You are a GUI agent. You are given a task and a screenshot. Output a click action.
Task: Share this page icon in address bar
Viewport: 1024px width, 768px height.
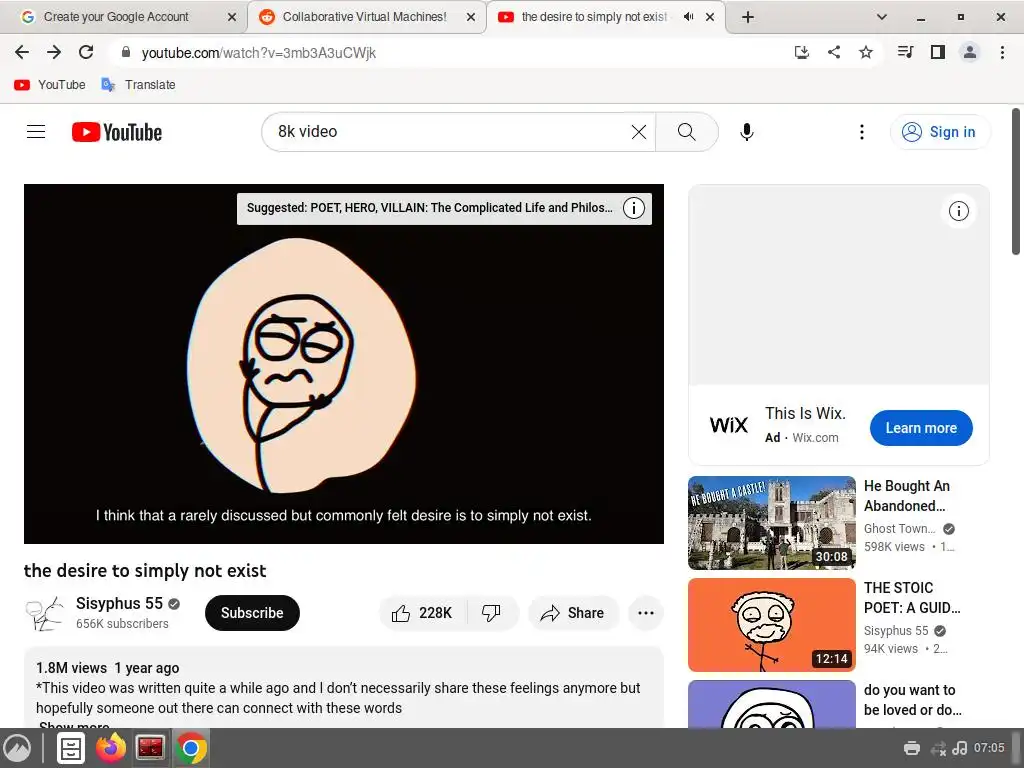pyautogui.click(x=833, y=52)
